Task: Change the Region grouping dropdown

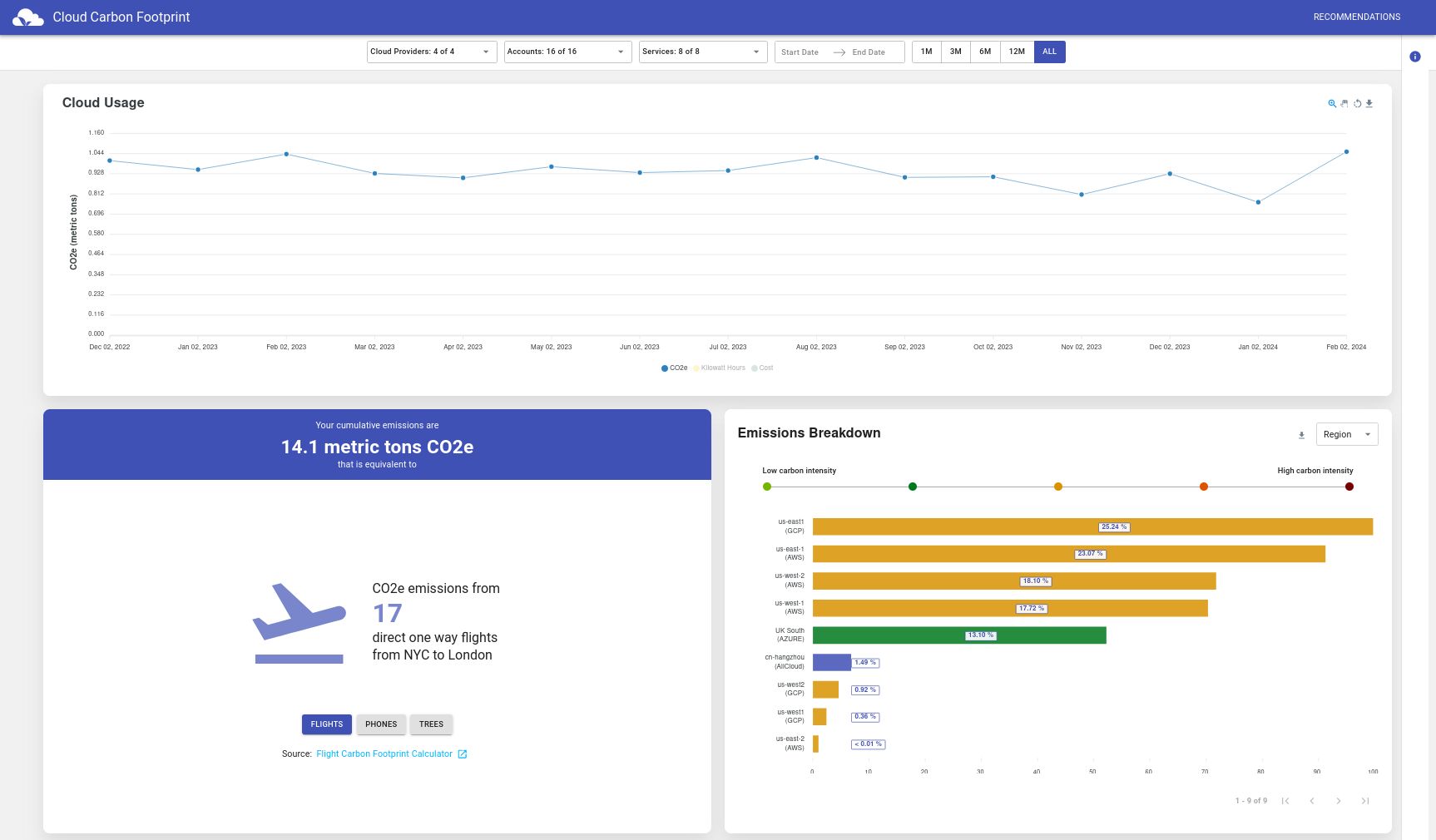Action: (1346, 434)
